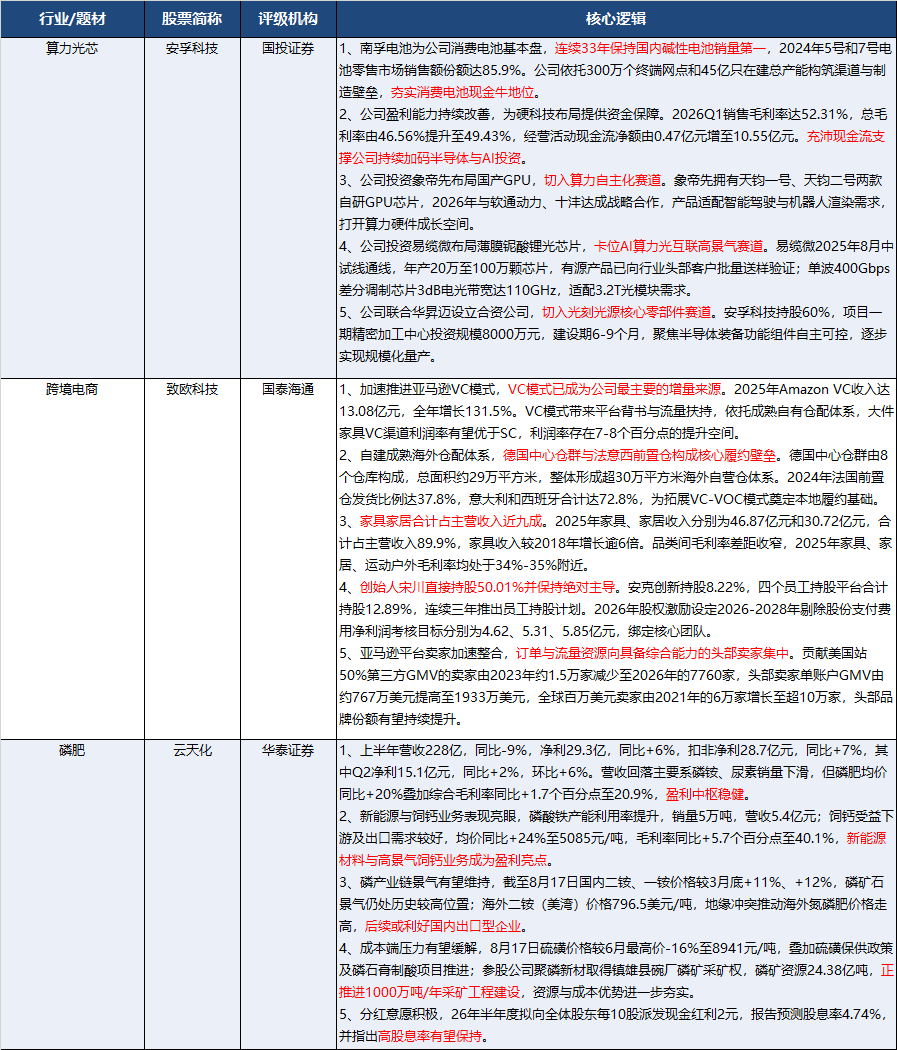This screenshot has height=1050, width=897.
Task: Click red text 切入光刻光源核心零部件赛道
Action: [x=627, y=312]
